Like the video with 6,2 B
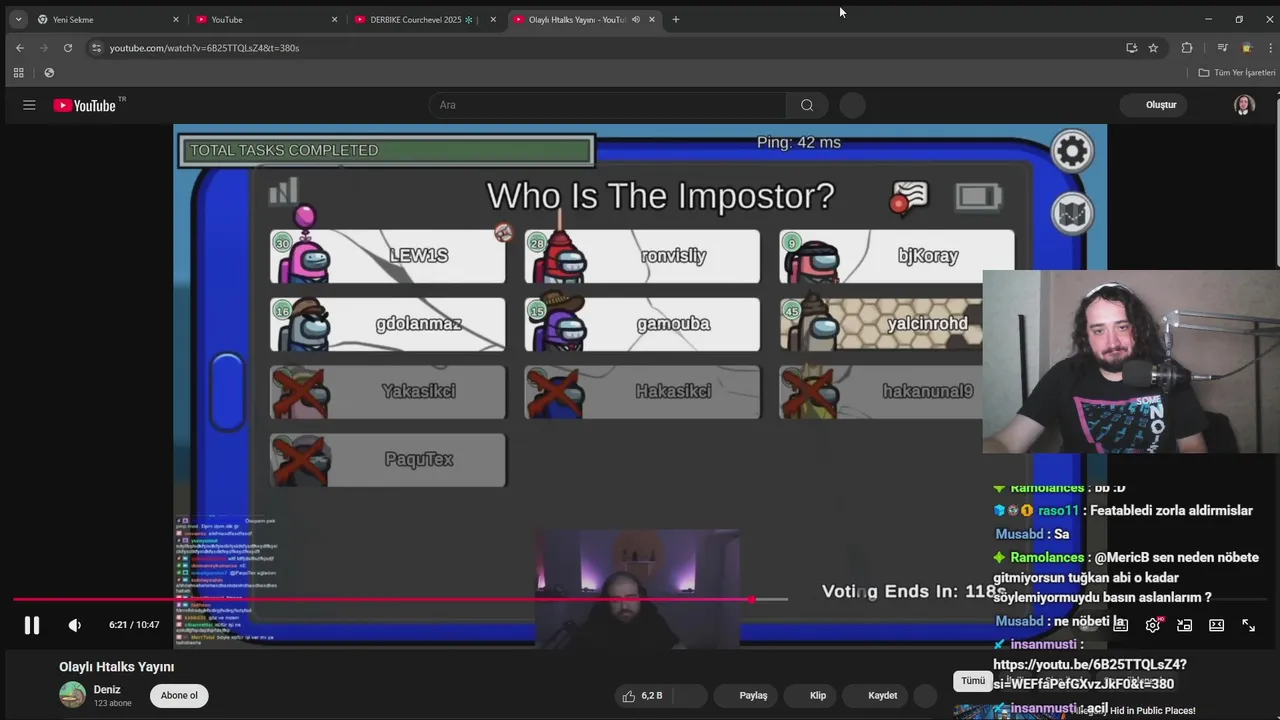 [x=642, y=696]
